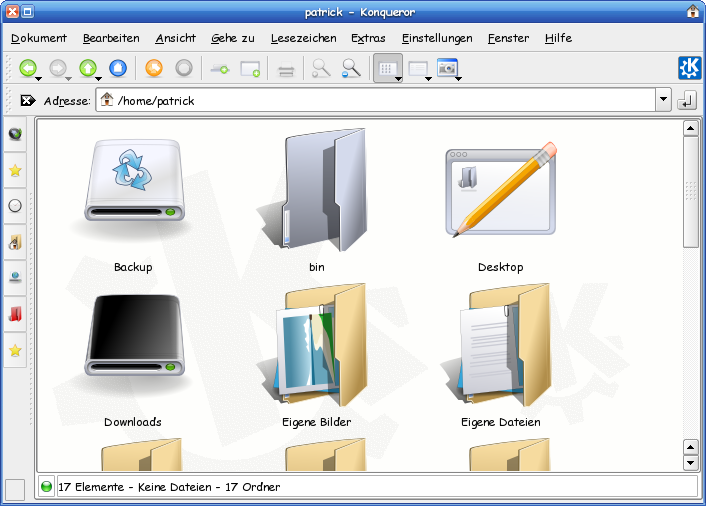Click the KDE gear logo
Image resolution: width=706 pixels, height=506 pixels.
click(x=690, y=68)
